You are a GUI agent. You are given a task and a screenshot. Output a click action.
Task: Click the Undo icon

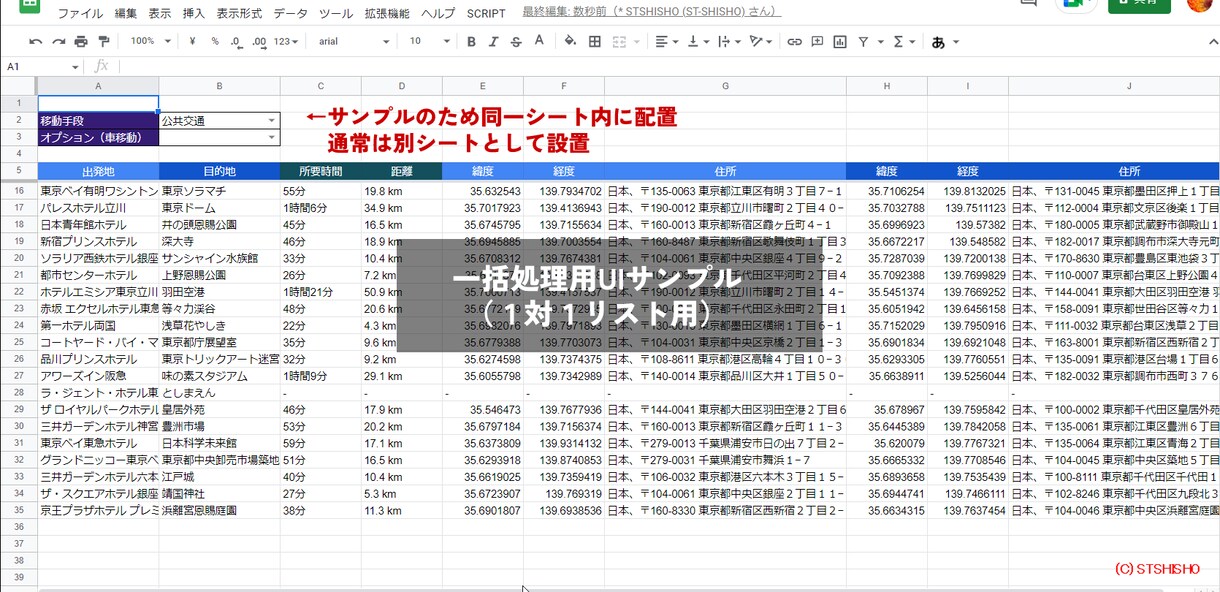pos(35,41)
